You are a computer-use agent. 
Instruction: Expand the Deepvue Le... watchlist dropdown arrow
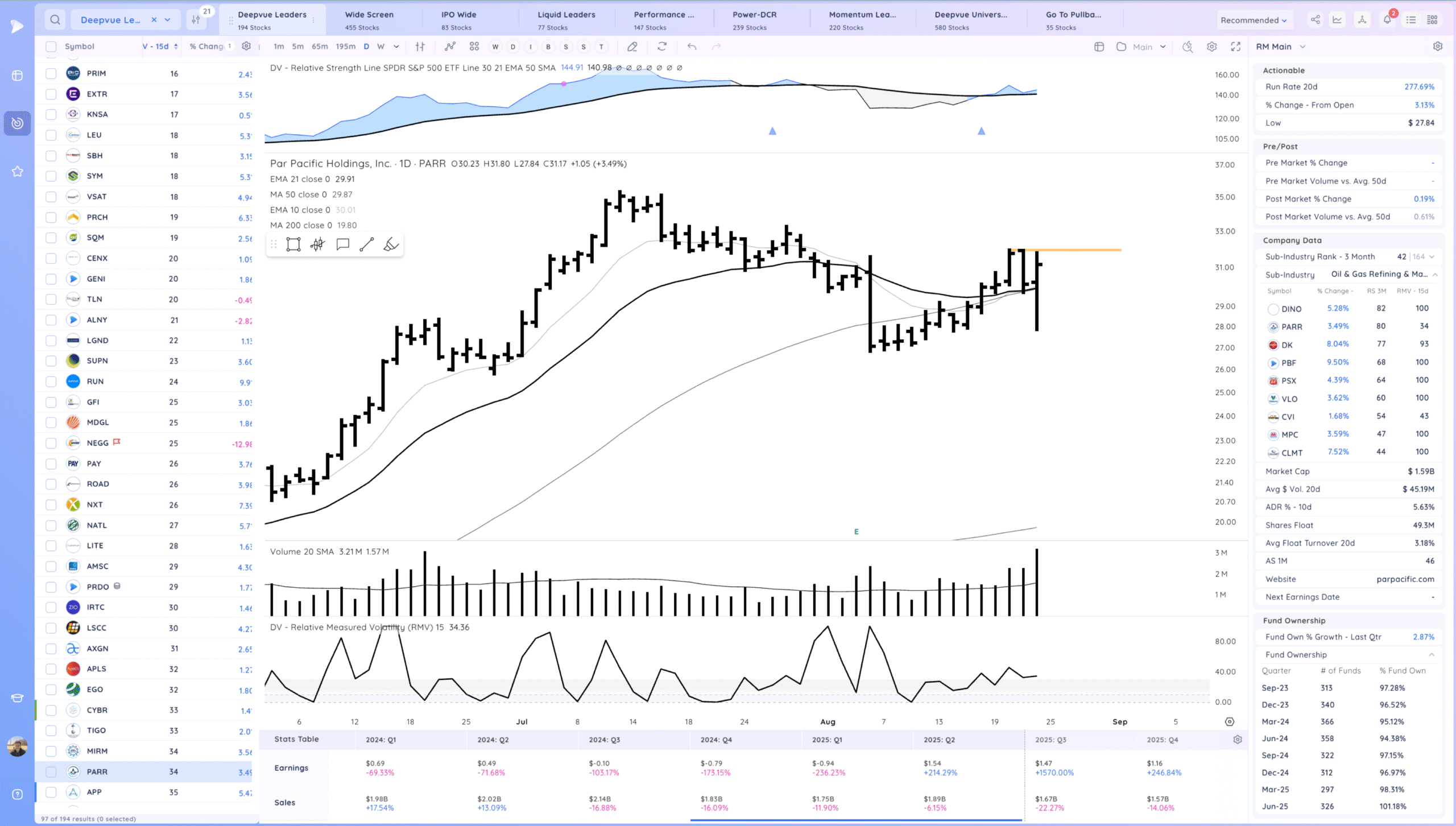click(x=168, y=20)
